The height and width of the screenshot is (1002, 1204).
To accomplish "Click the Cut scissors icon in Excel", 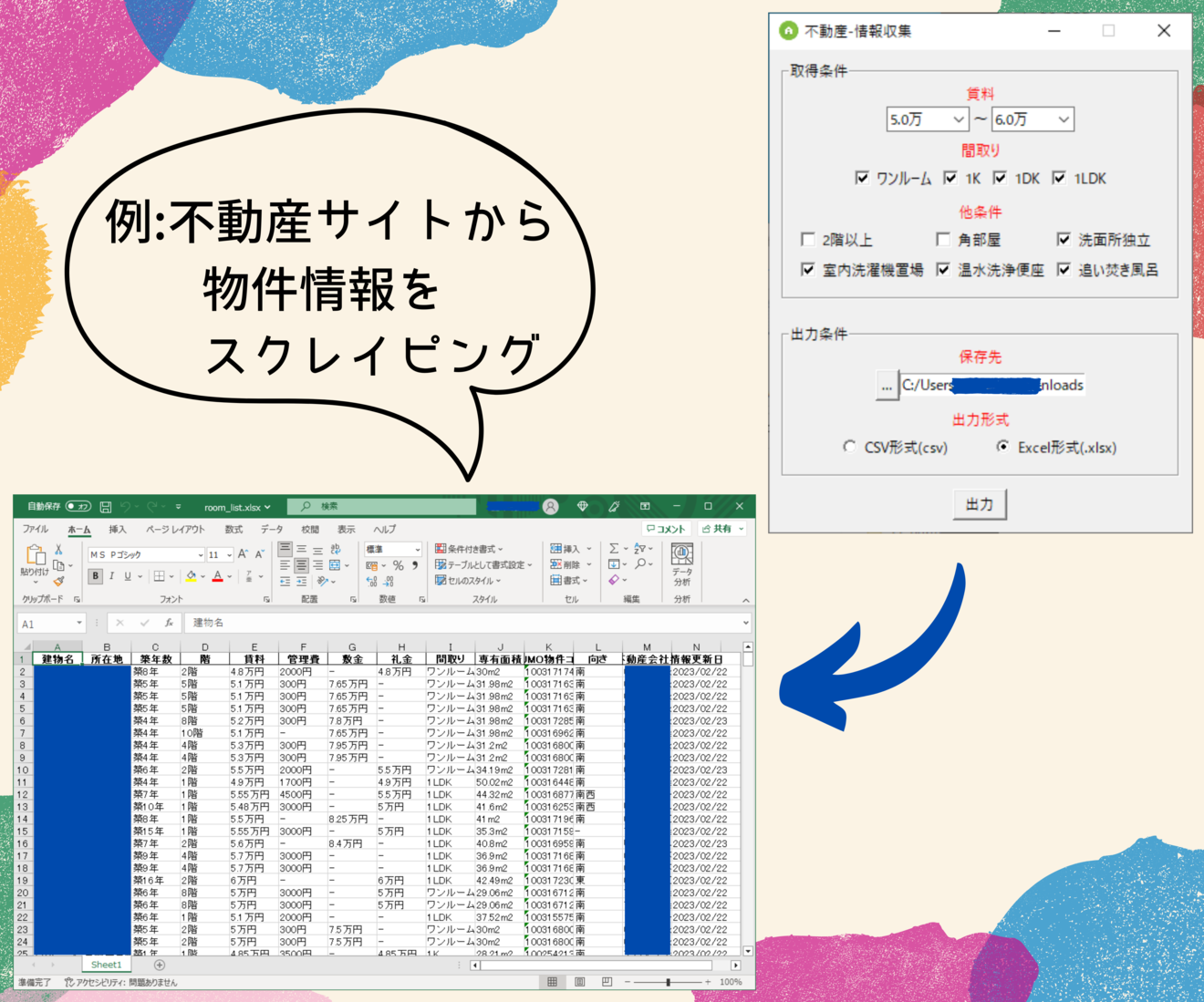I will coord(58,550).
